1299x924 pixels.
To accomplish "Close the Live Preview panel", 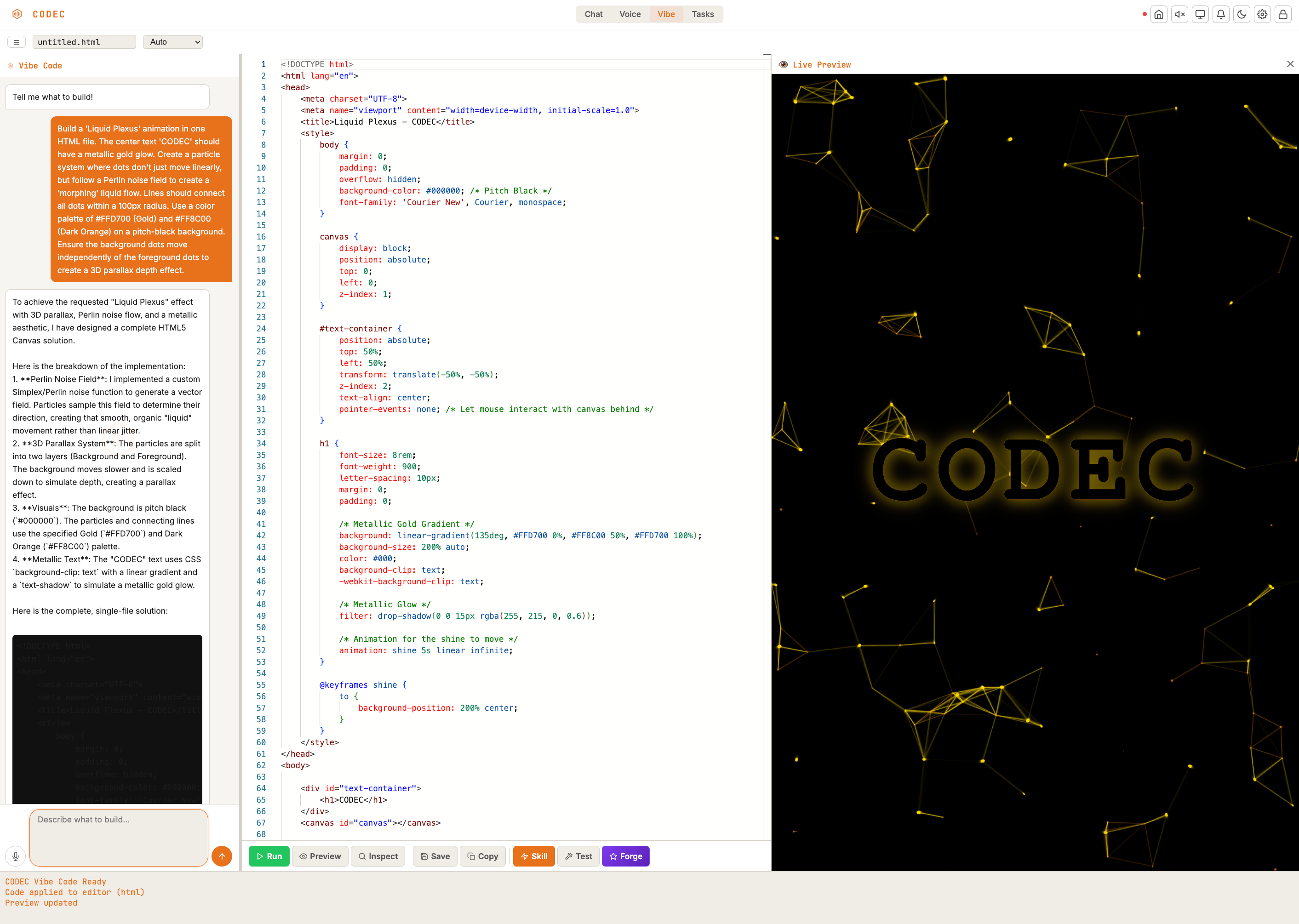I will pos(1290,64).
